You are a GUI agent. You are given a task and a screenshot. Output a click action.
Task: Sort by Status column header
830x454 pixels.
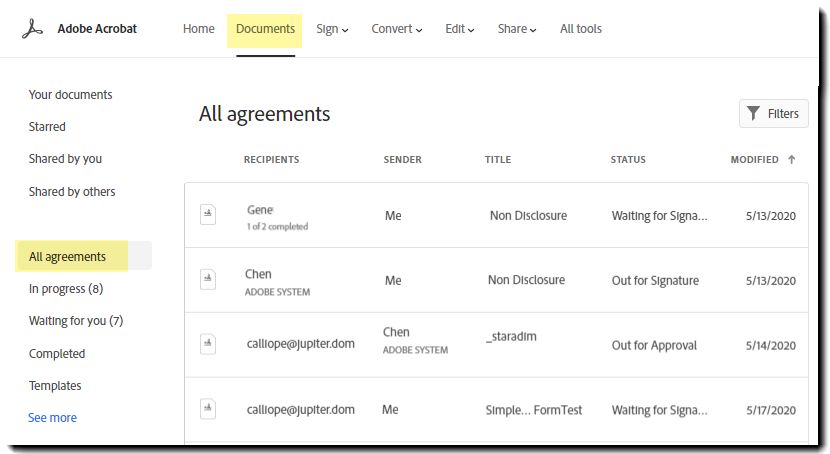(x=628, y=159)
